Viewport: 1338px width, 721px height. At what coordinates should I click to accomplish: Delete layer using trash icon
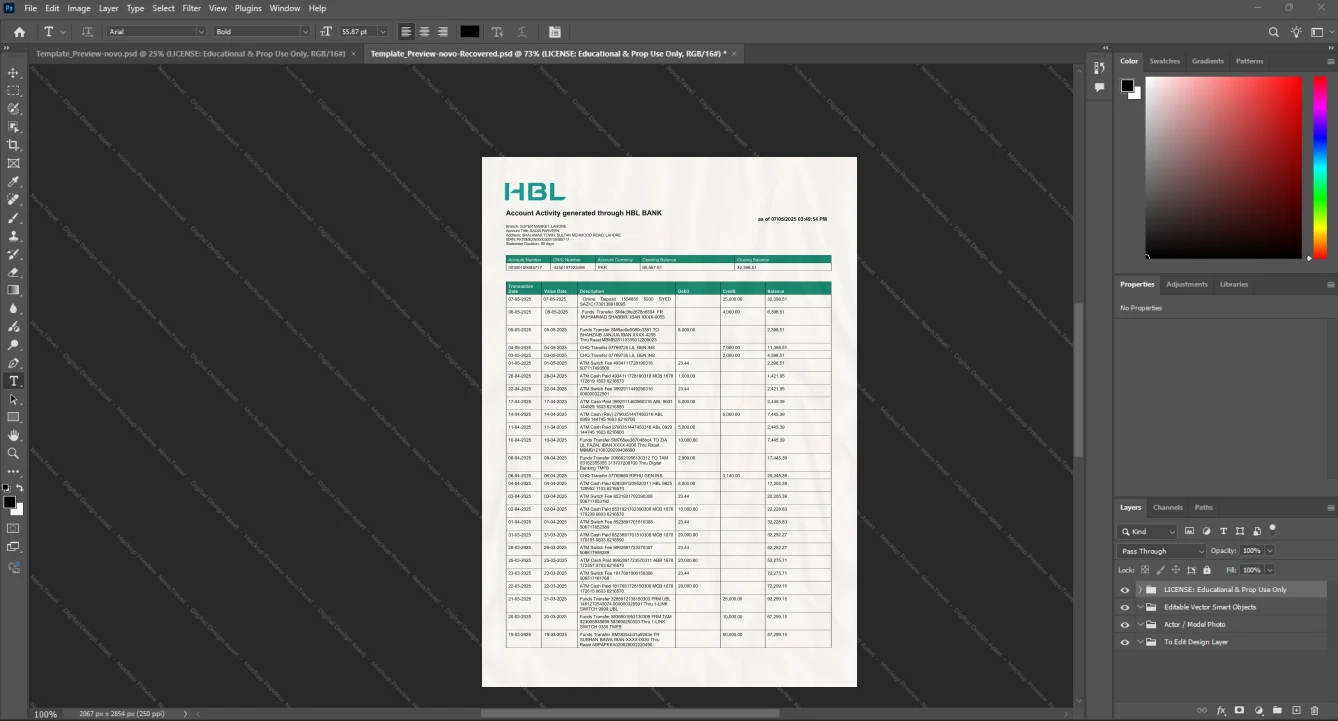tap(1315, 710)
